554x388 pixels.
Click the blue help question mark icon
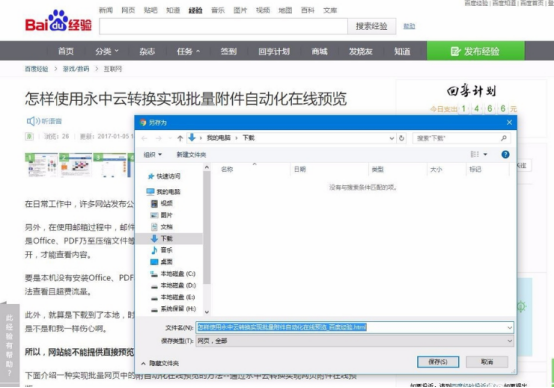coord(505,154)
